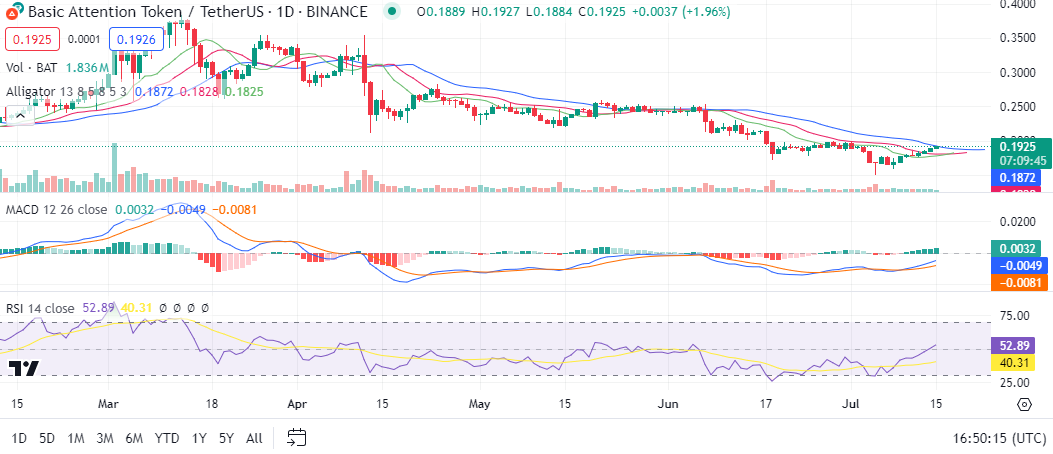Click the red sell price box 0.1925
The image size is (1053, 454).
(x=33, y=40)
